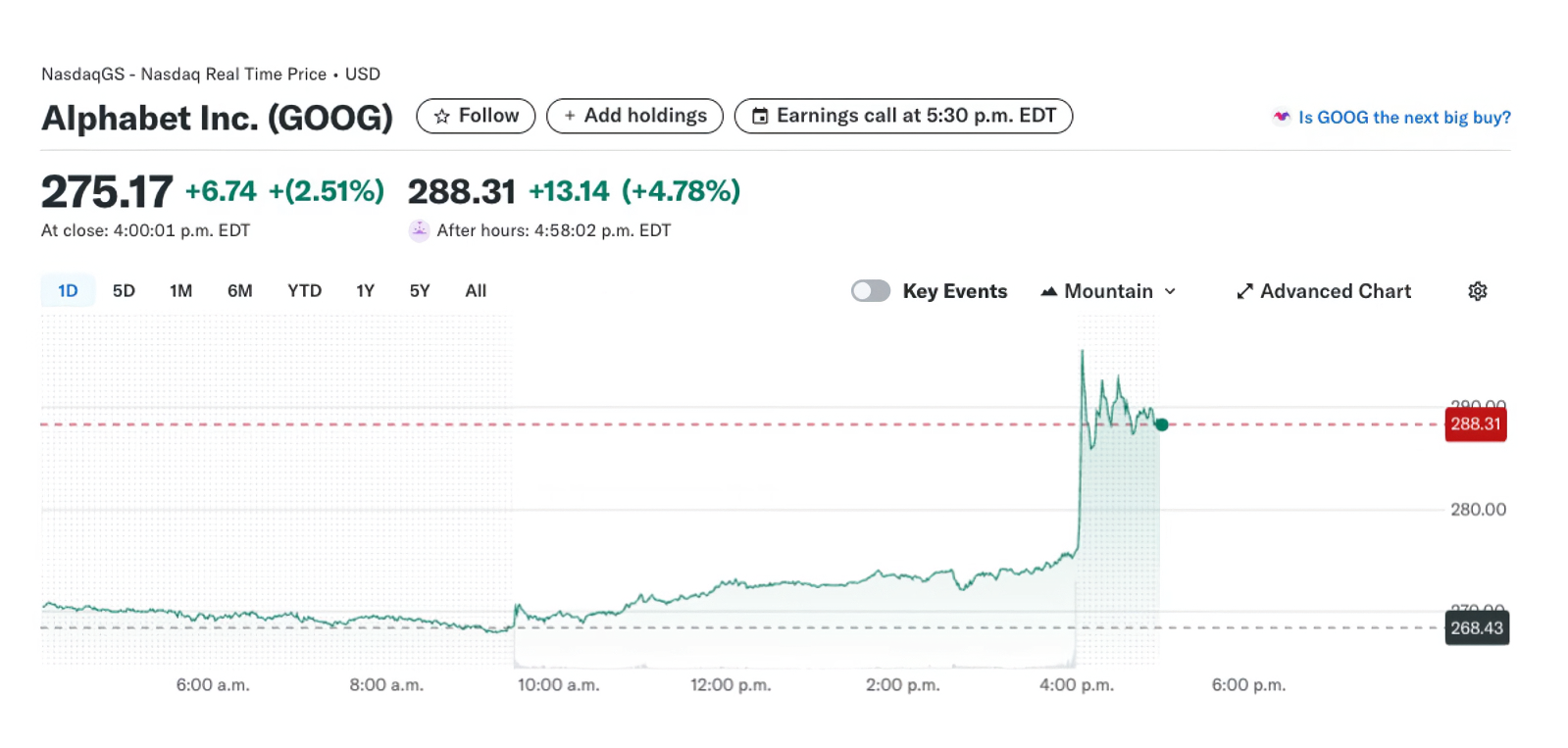This screenshot has height=748, width=1568.
Task: Open the Earnings call at 5:30 p.m. button
Action: pos(903,116)
